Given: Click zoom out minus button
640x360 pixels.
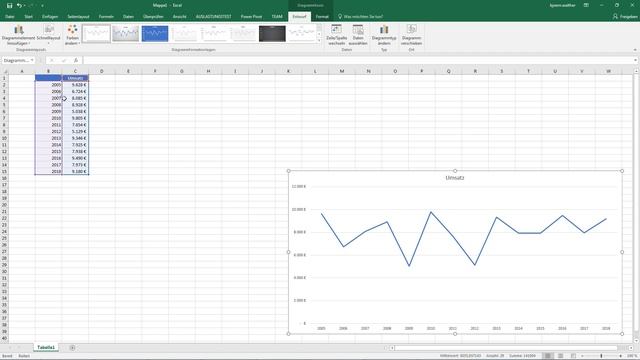Looking at the screenshot, I should tap(582, 356).
